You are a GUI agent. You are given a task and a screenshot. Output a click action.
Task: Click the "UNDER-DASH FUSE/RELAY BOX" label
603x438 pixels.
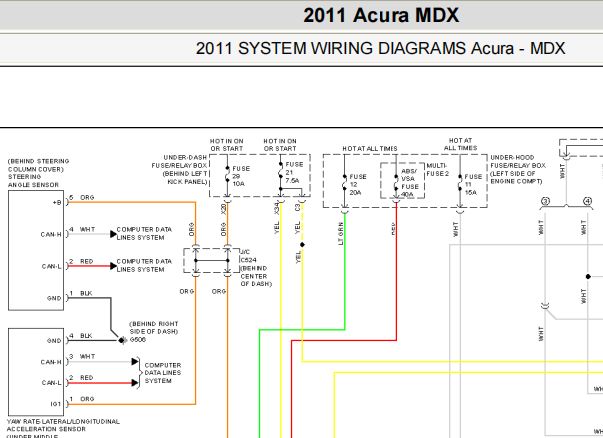181,162
